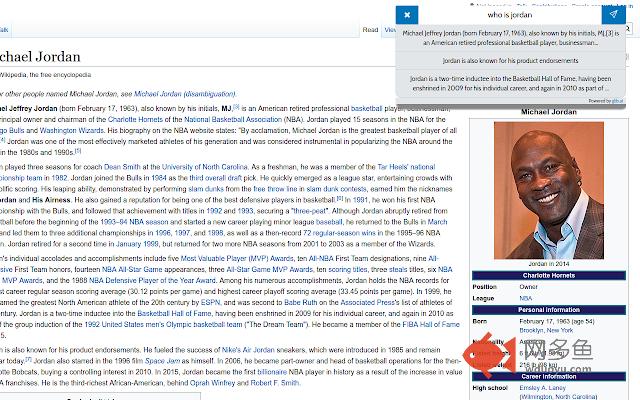Follow the Dean Smith link
This screenshot has height=400, width=640.
(122, 167)
